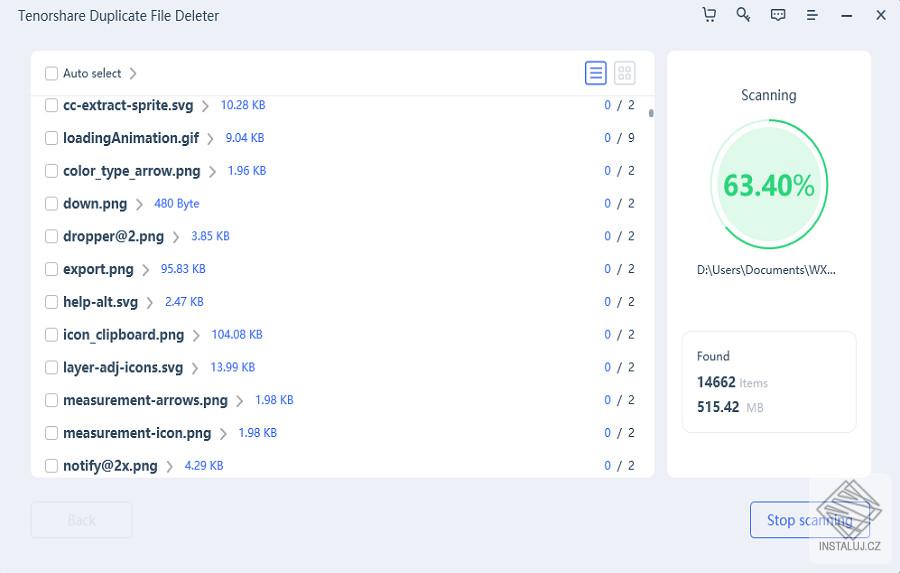
Task: Open the shopping cart purchase icon
Action: pos(709,15)
